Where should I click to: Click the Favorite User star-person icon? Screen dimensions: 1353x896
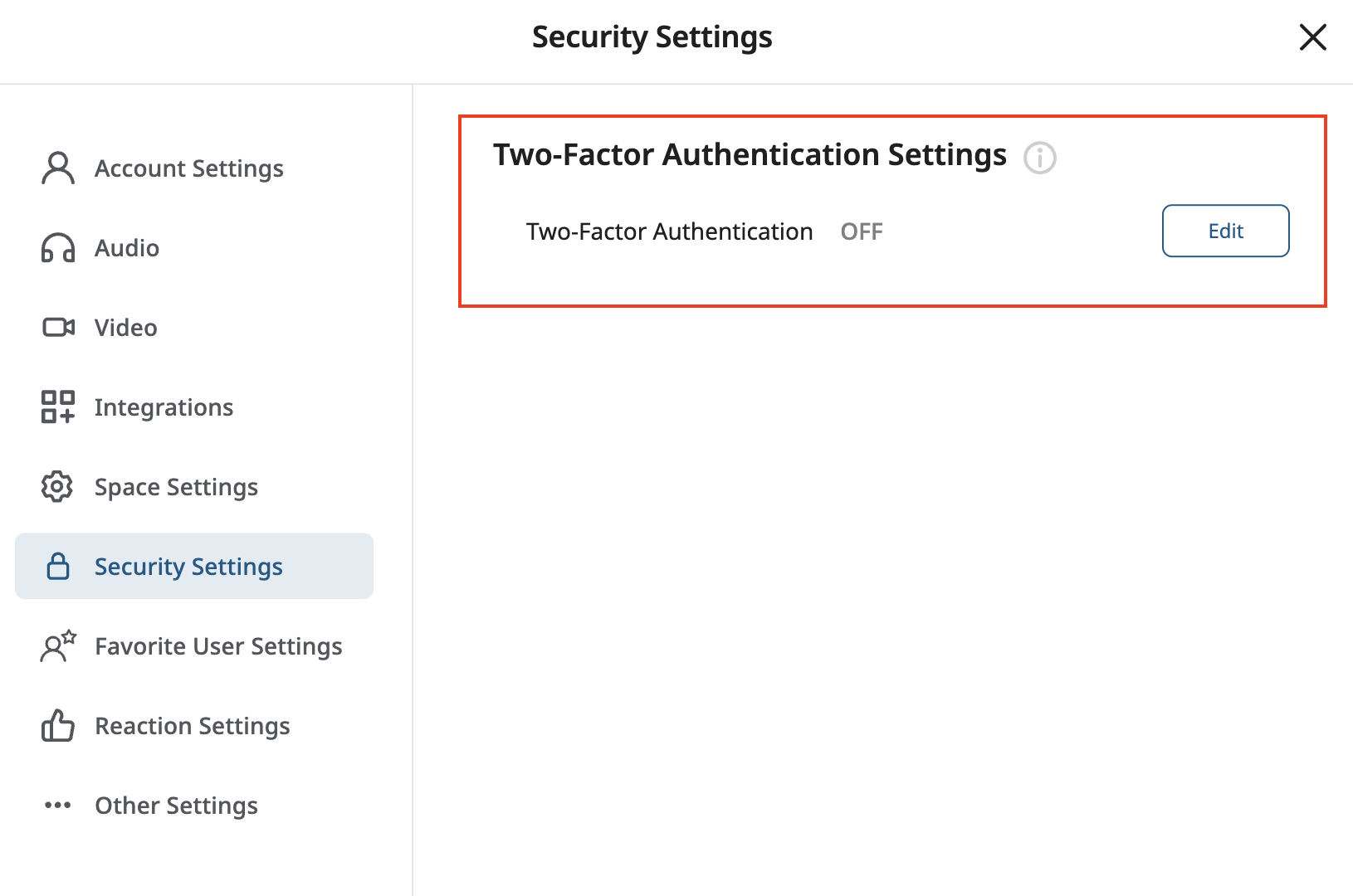(x=57, y=646)
